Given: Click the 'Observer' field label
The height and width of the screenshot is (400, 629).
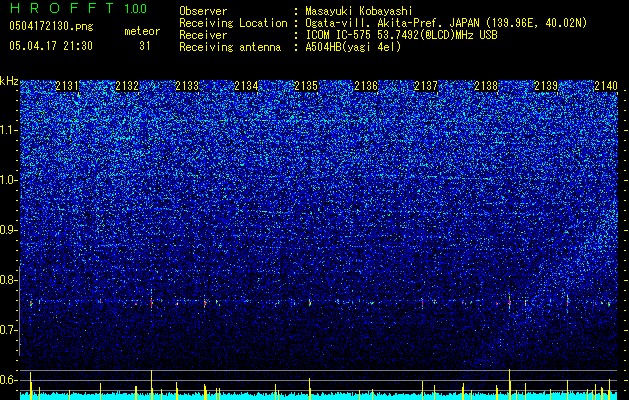Looking at the screenshot, I should [203, 11].
